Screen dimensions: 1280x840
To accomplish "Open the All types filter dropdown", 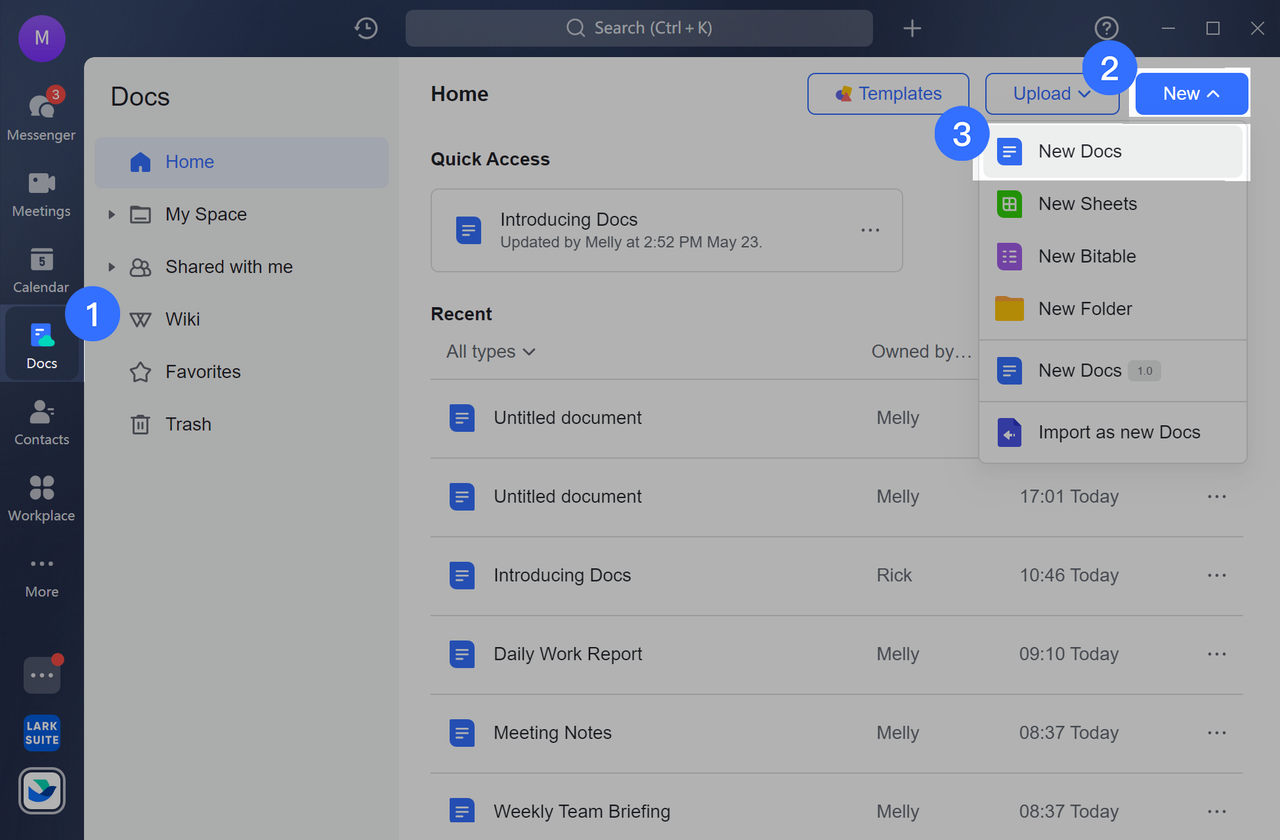I will point(491,352).
